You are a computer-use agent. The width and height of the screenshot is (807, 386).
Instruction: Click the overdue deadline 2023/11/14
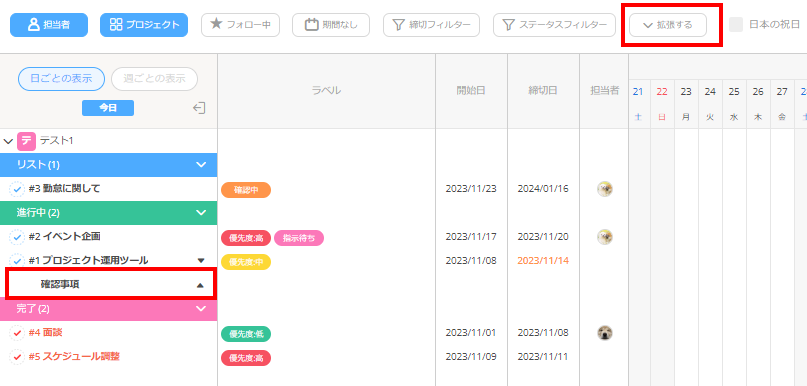coord(543,260)
